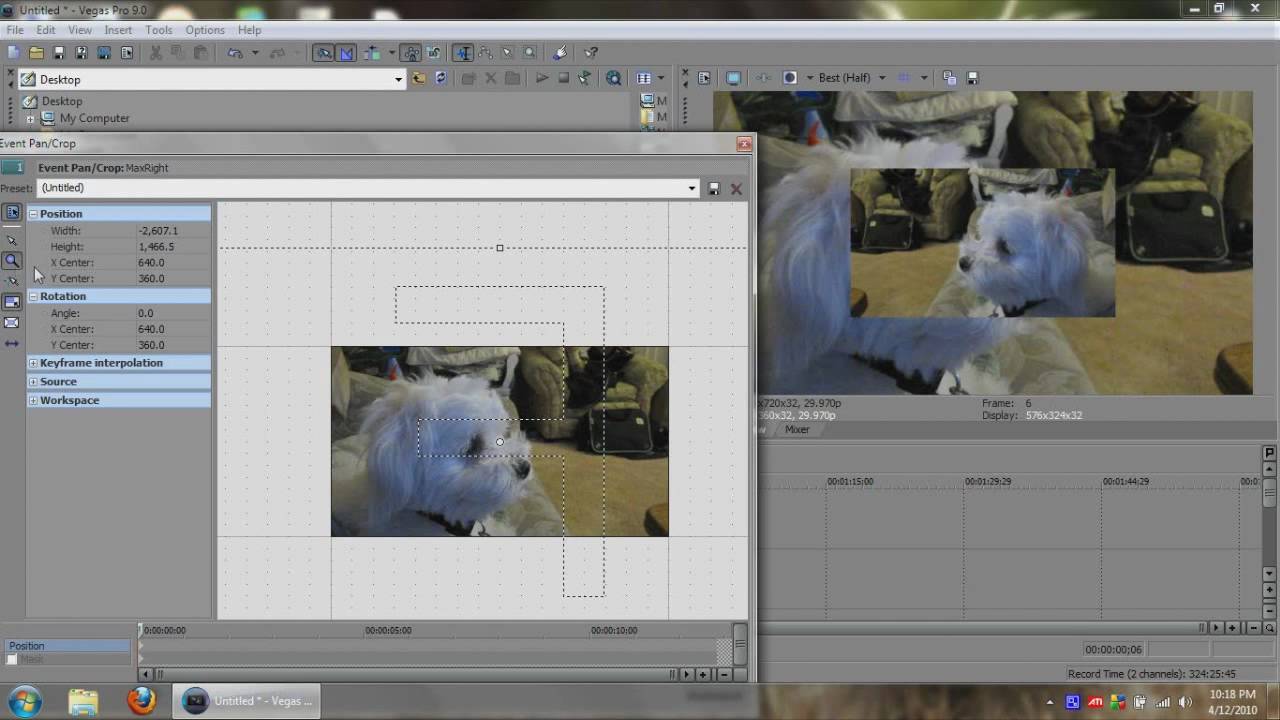Toggle Size About Center in Pan/Crop sidebar
Viewport: 1280px width, 720px height.
click(x=12, y=323)
